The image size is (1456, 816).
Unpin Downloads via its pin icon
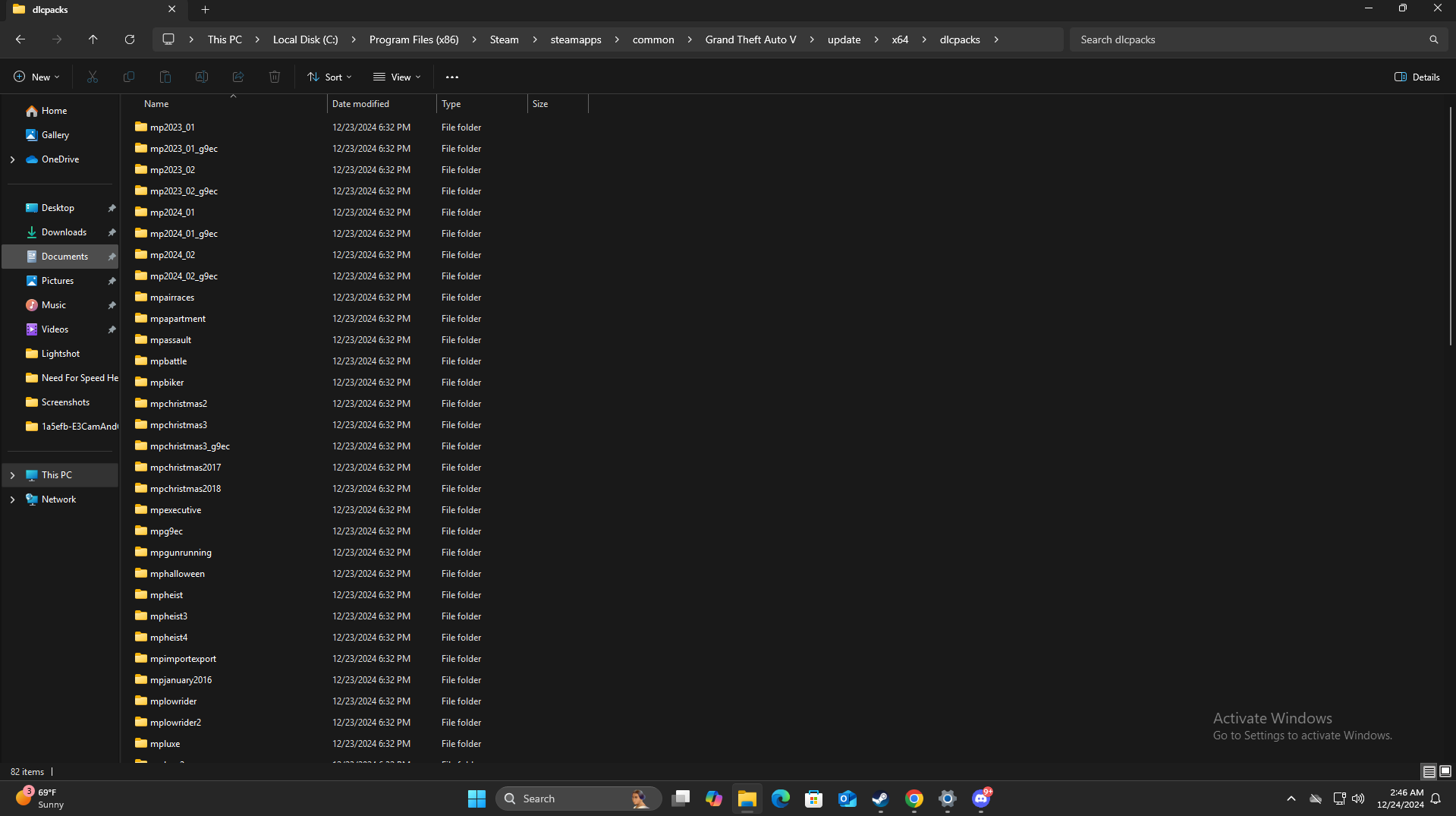112,232
